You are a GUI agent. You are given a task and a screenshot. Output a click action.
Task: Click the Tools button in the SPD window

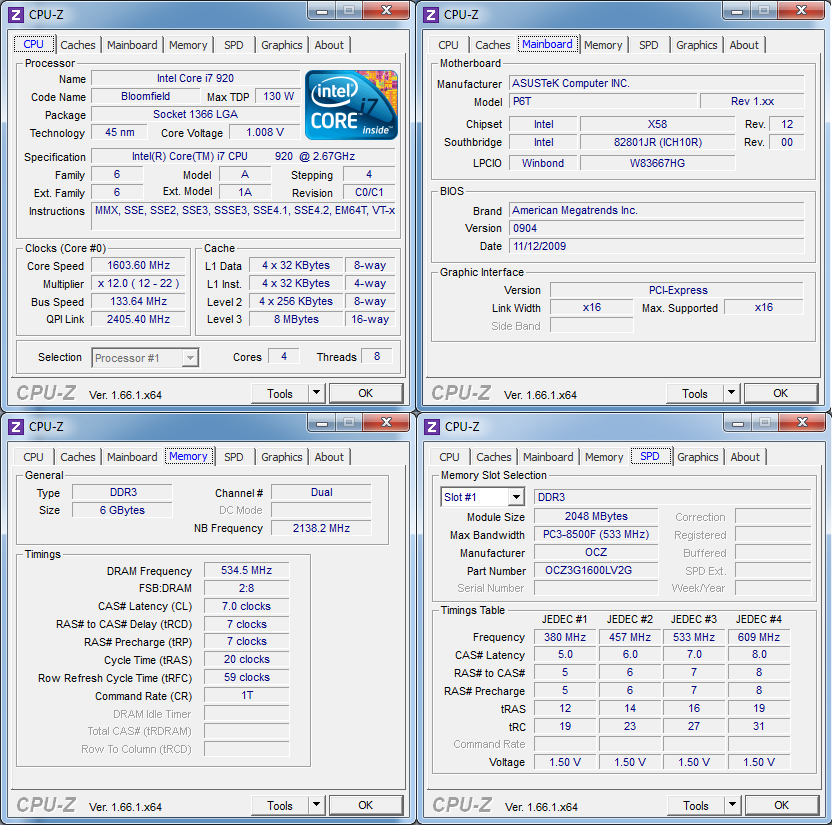click(696, 805)
